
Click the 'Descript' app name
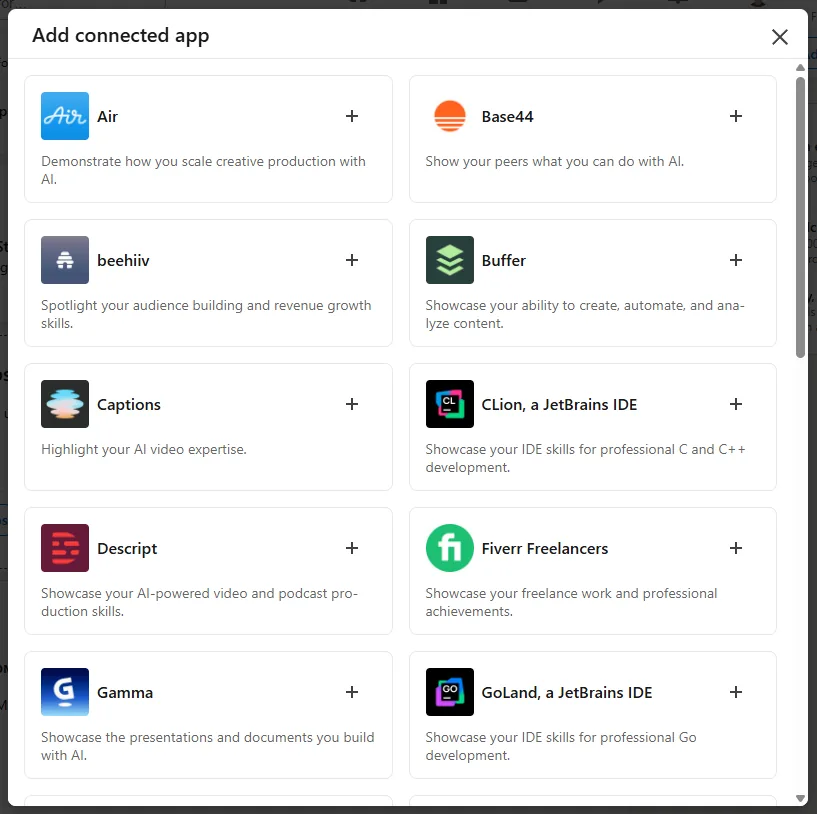tap(127, 549)
